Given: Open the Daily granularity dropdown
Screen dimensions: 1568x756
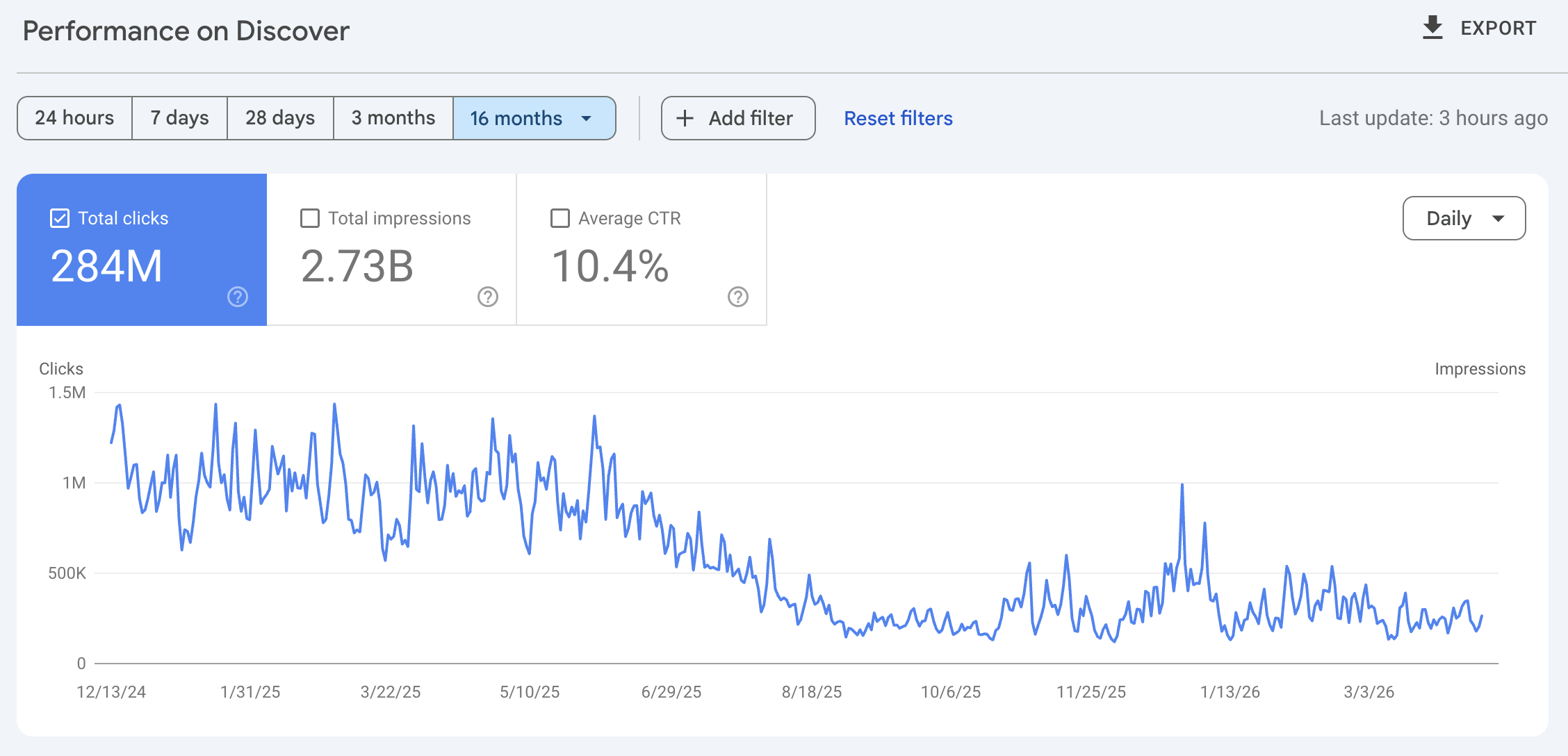Looking at the screenshot, I should (1464, 218).
